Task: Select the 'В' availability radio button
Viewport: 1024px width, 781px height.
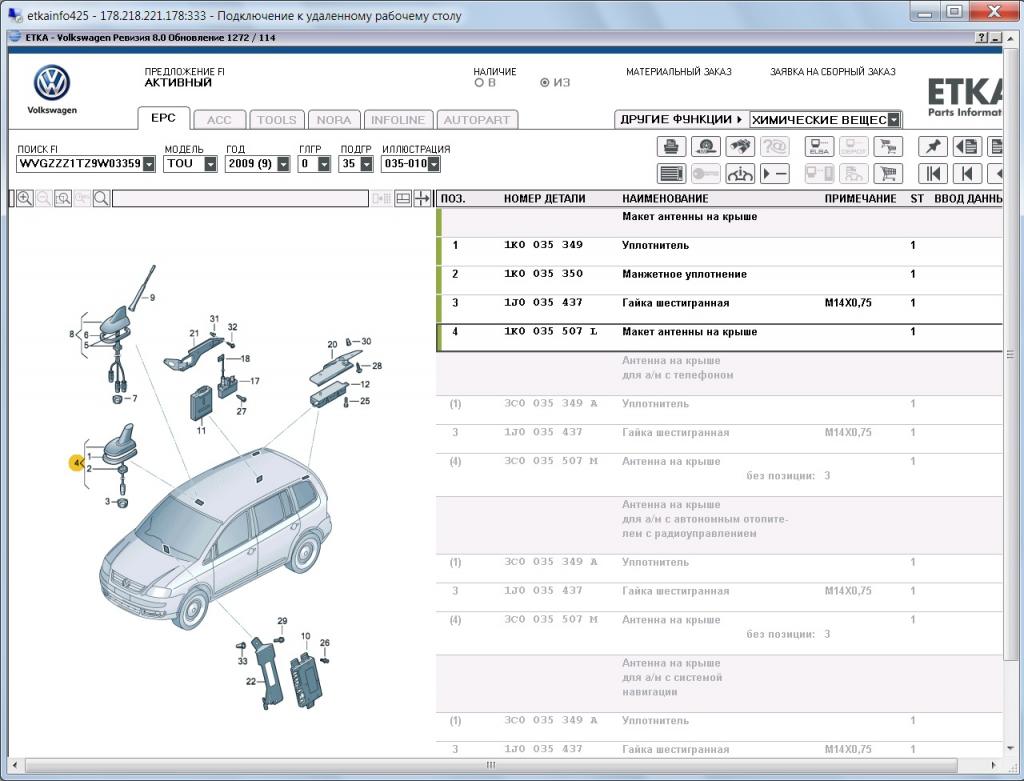Action: pyautogui.click(x=479, y=83)
